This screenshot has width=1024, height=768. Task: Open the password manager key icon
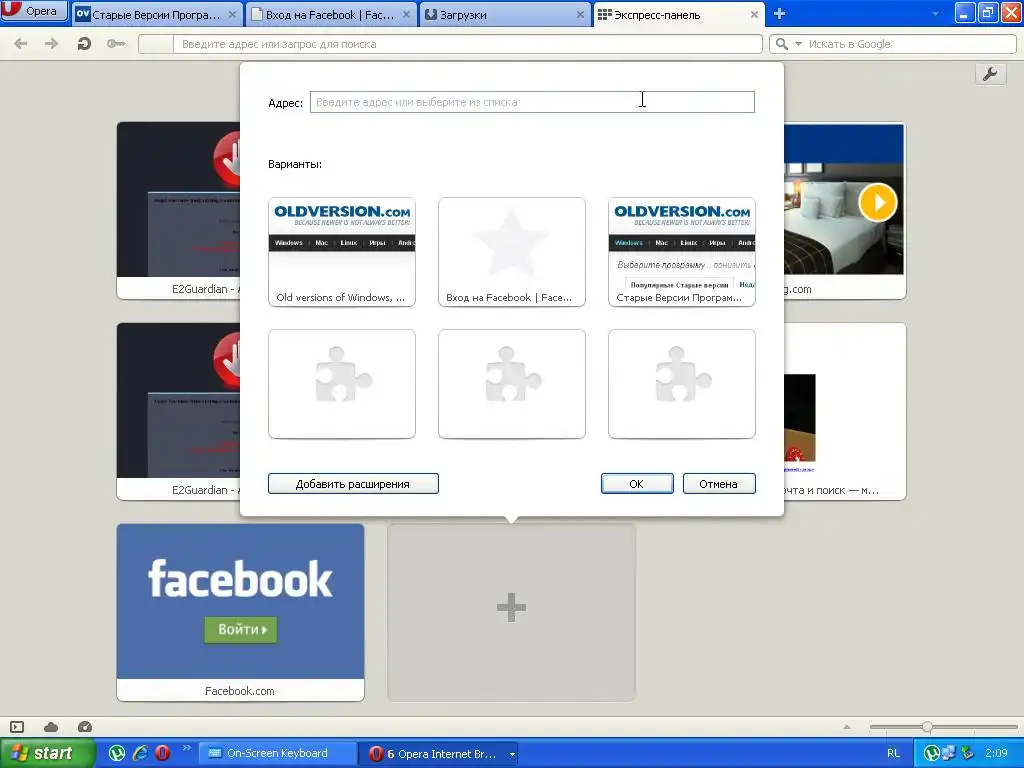pos(116,44)
